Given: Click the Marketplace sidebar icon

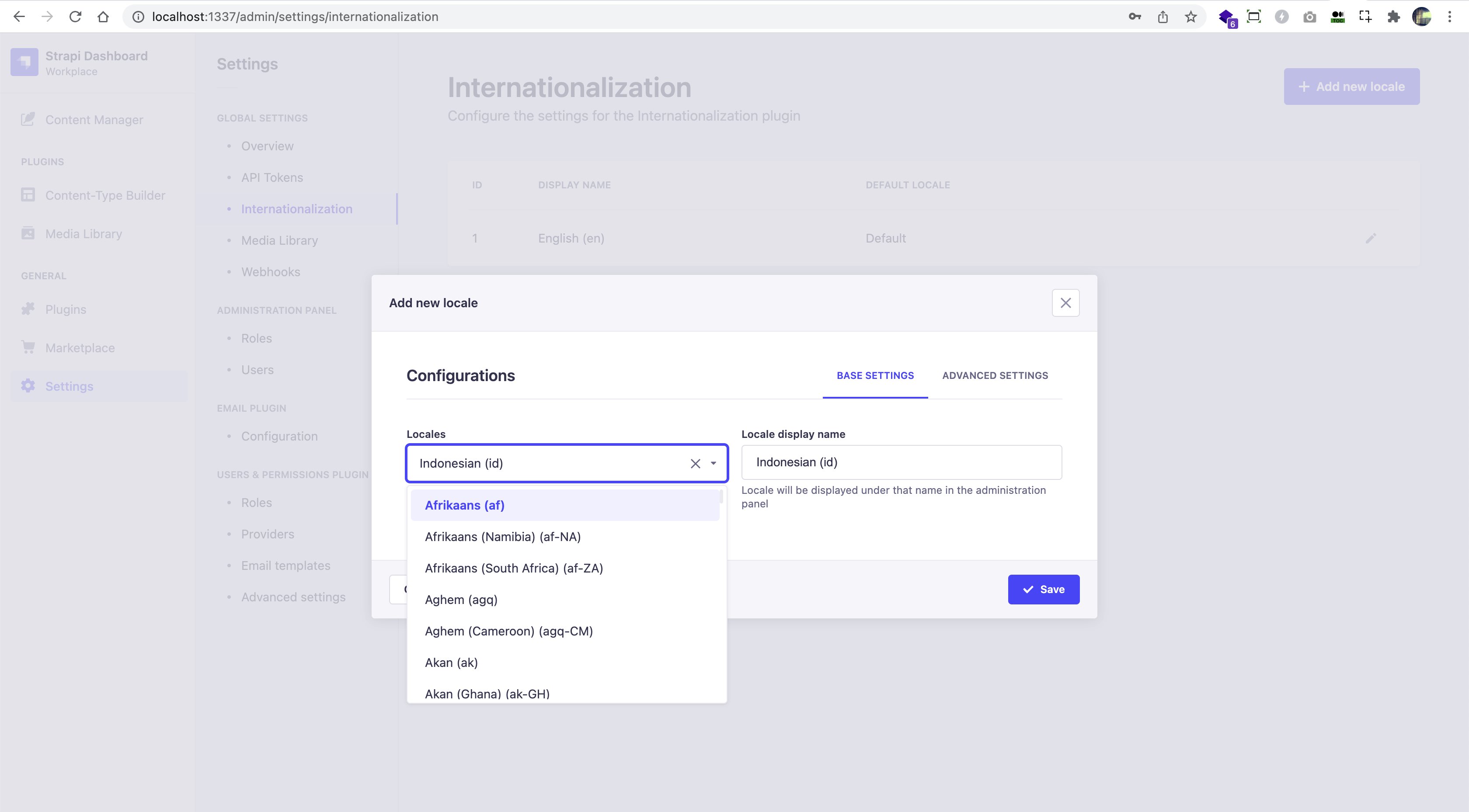Looking at the screenshot, I should (x=27, y=347).
